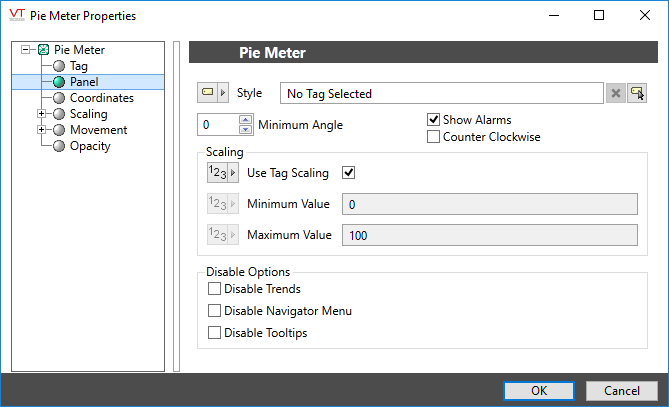
Task: Clear the Style tag with X icon
Action: tap(616, 93)
